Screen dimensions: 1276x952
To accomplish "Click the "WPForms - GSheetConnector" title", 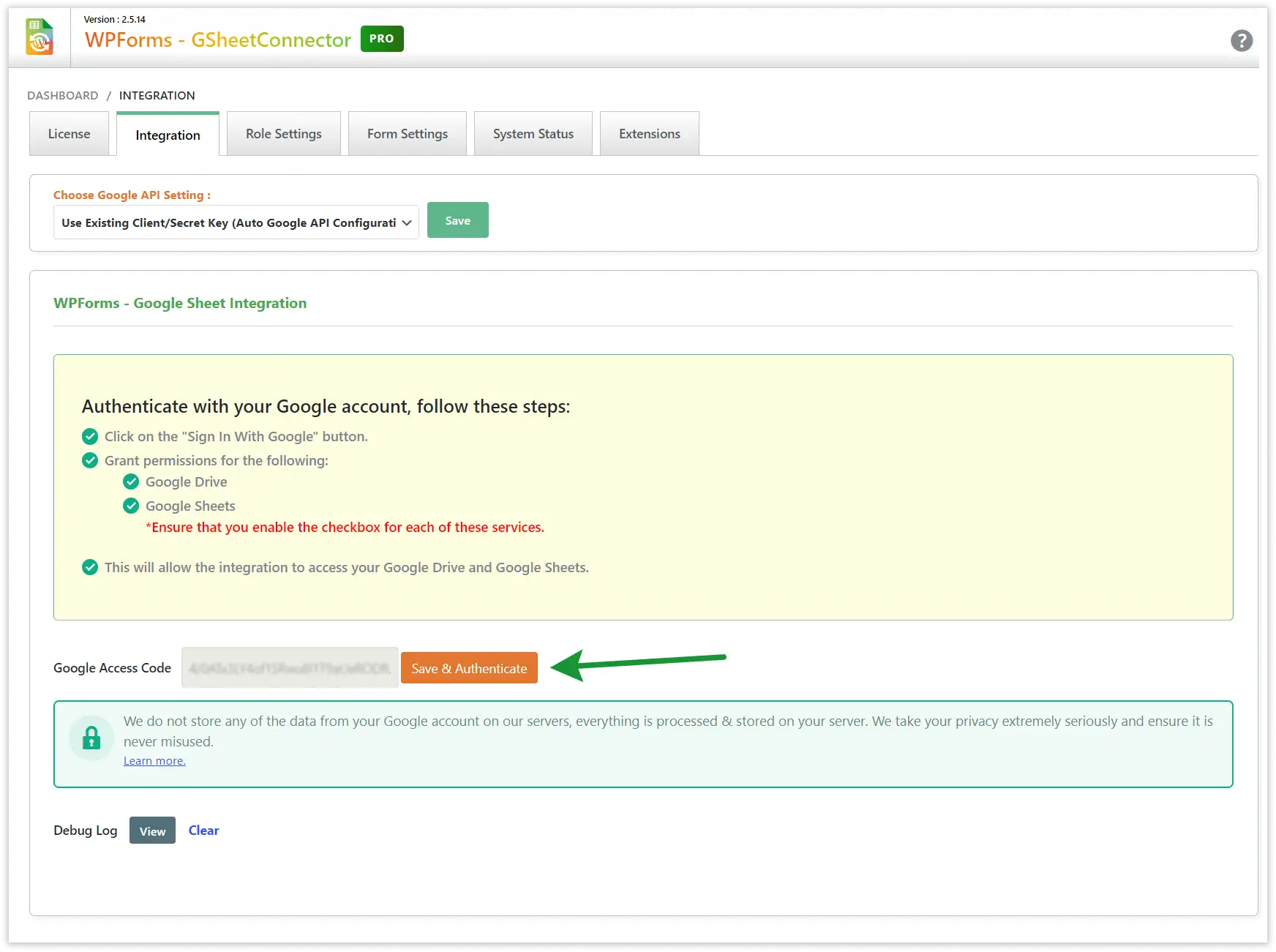I will coord(218,40).
